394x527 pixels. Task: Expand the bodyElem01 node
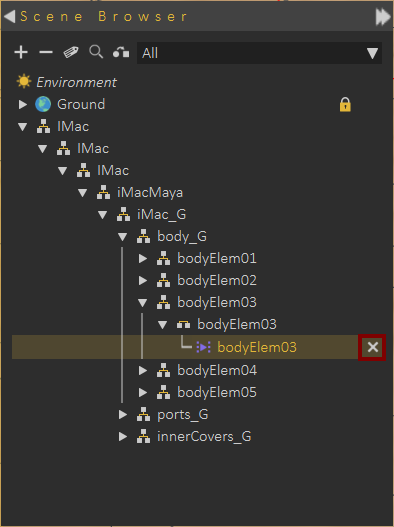pyautogui.click(x=143, y=258)
